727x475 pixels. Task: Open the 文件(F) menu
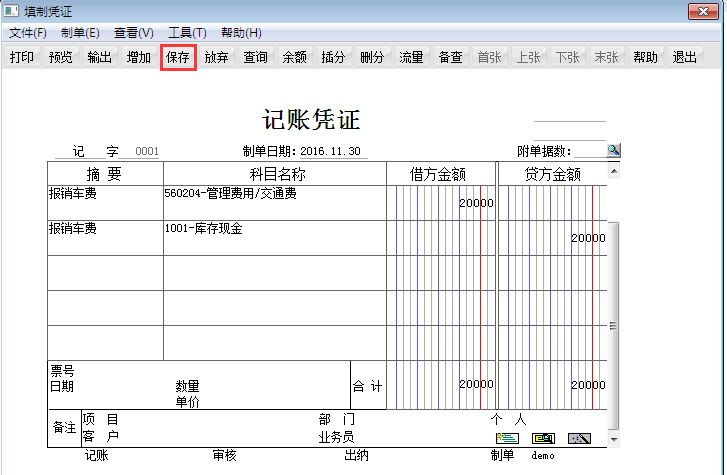pos(28,33)
